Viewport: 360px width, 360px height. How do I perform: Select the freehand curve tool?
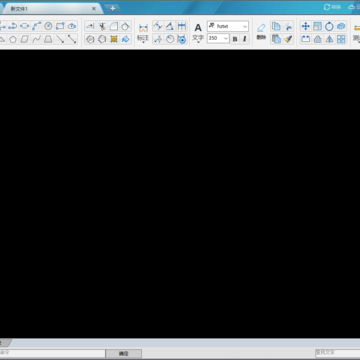click(x=36, y=39)
